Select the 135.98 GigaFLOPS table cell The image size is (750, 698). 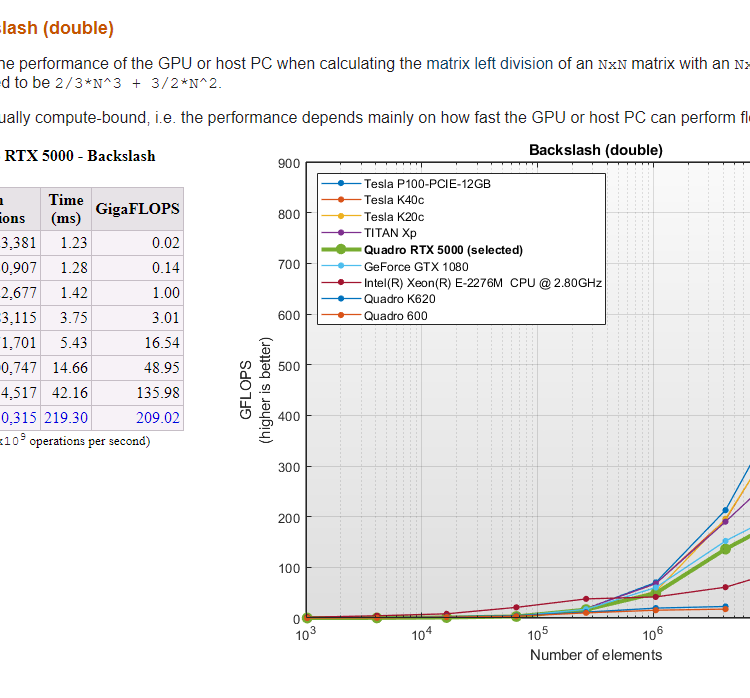point(158,393)
